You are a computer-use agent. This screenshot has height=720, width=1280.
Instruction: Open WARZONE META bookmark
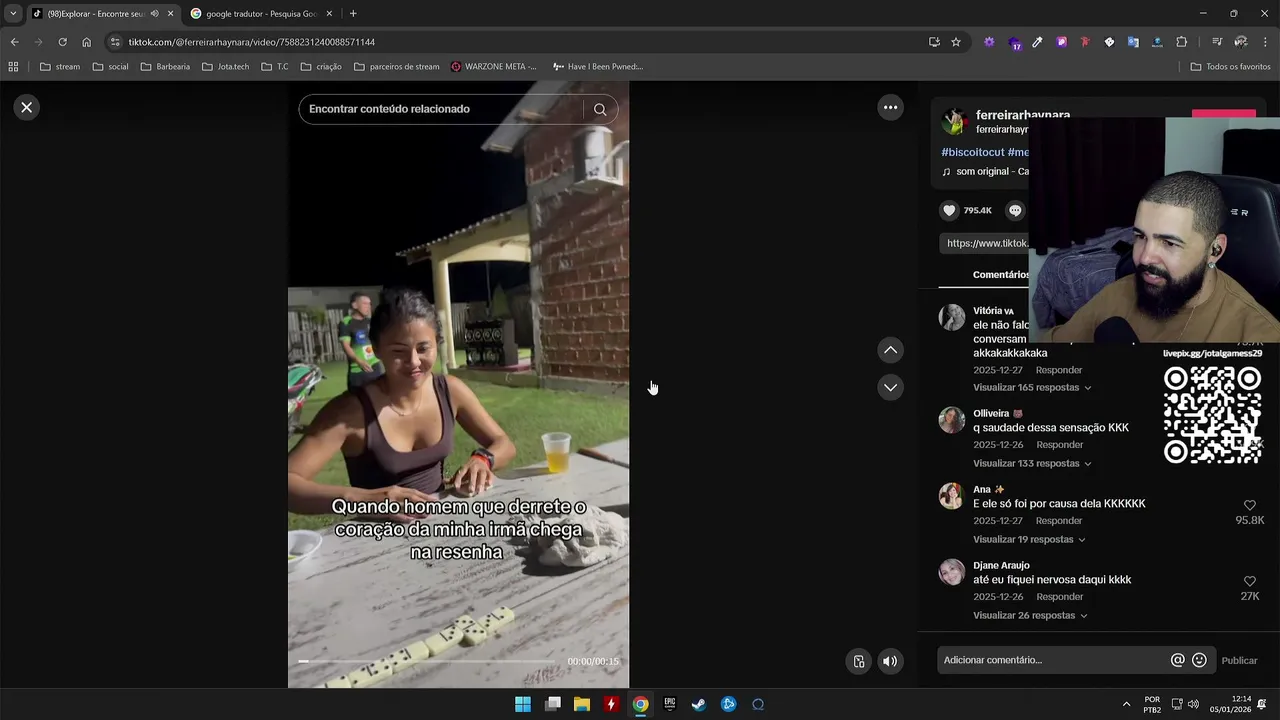point(494,67)
